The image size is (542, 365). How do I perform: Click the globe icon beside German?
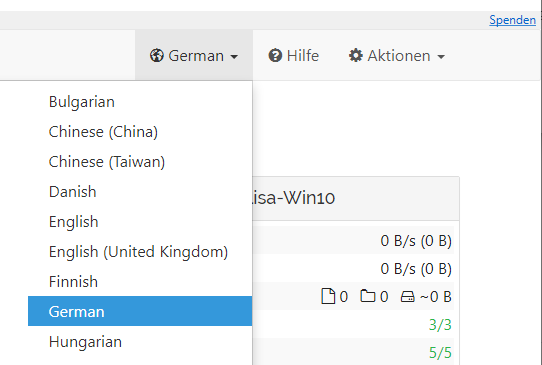coord(157,56)
